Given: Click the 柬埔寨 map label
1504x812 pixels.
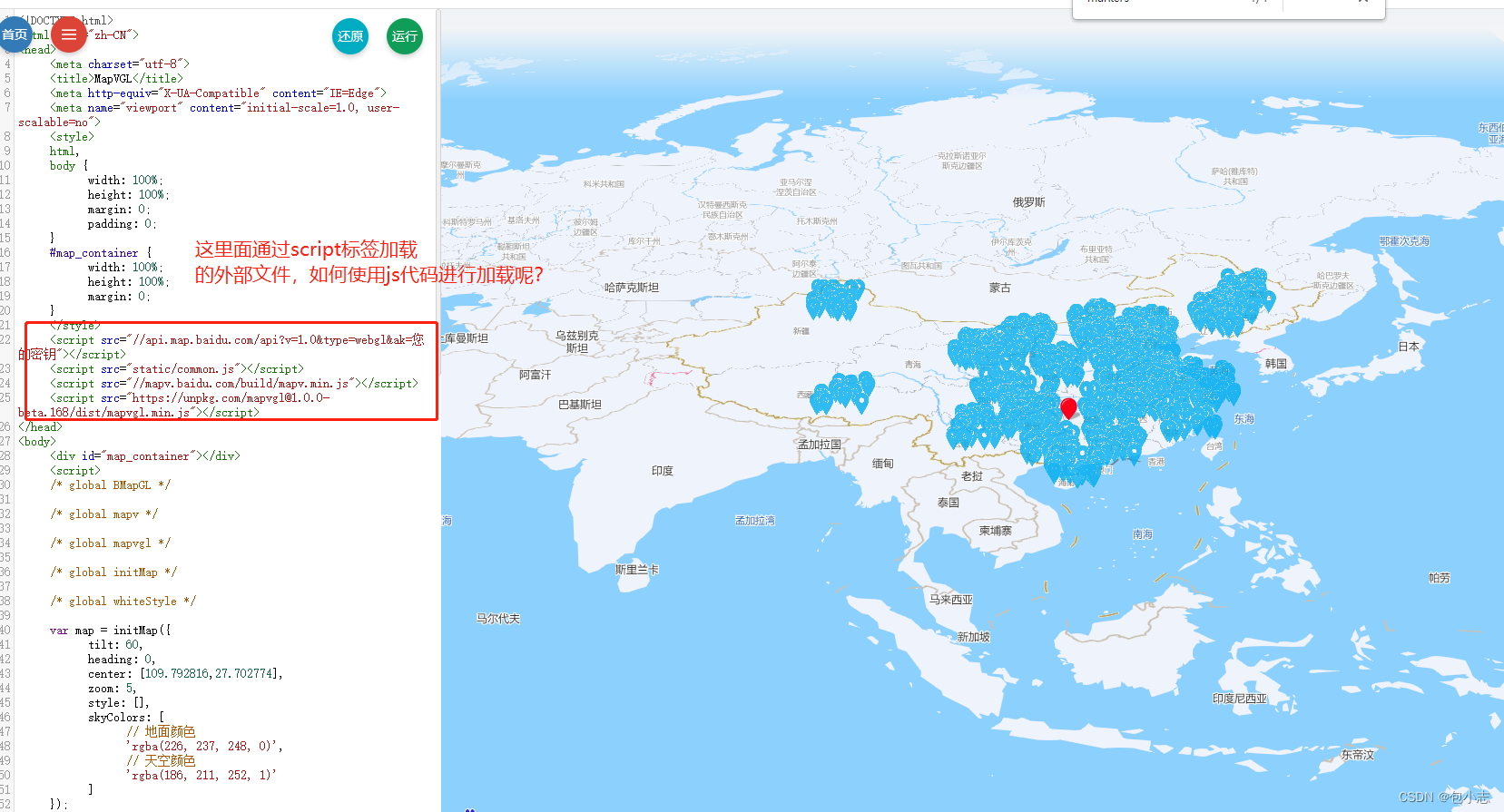Looking at the screenshot, I should click(x=996, y=531).
